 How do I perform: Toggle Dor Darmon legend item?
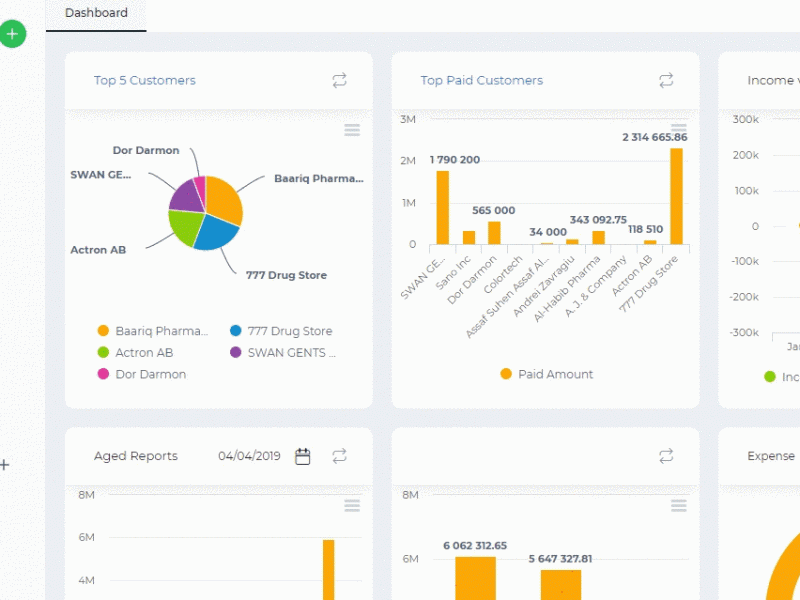pyautogui.click(x=142, y=374)
